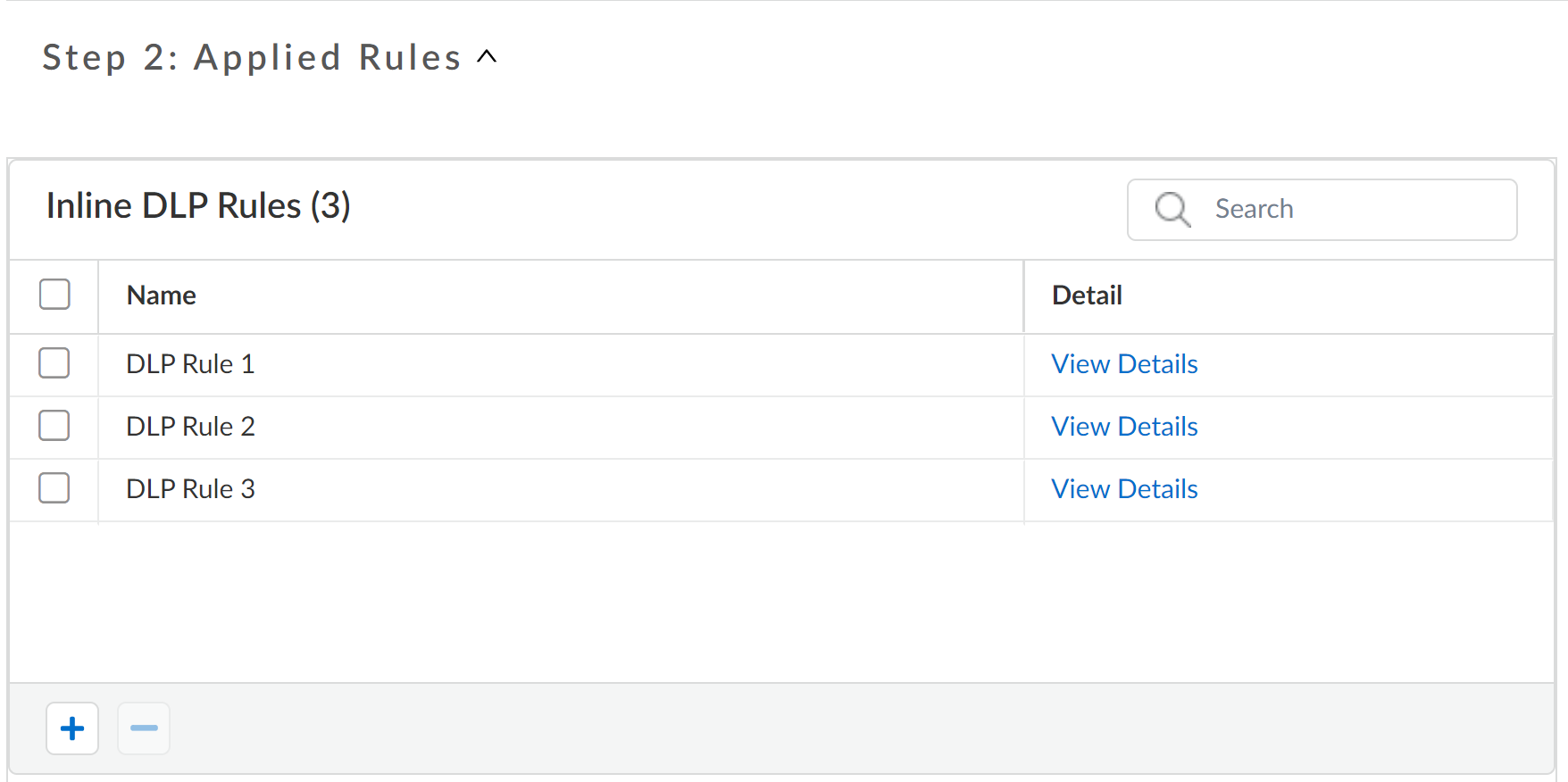This screenshot has height=782, width=1568.
Task: Select the DLP Rule 2 checkbox
Action: tap(54, 426)
